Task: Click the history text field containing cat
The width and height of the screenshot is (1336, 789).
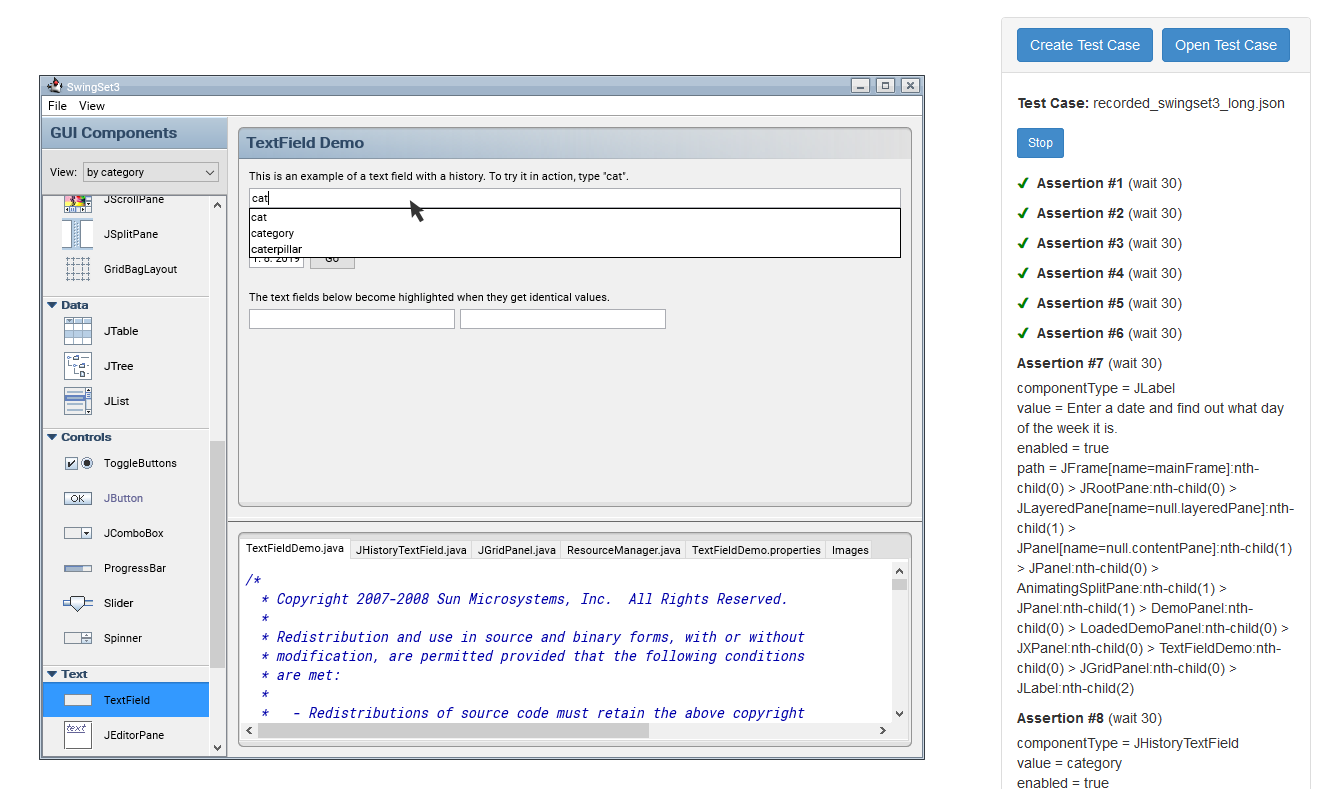Action: pyautogui.click(x=575, y=198)
